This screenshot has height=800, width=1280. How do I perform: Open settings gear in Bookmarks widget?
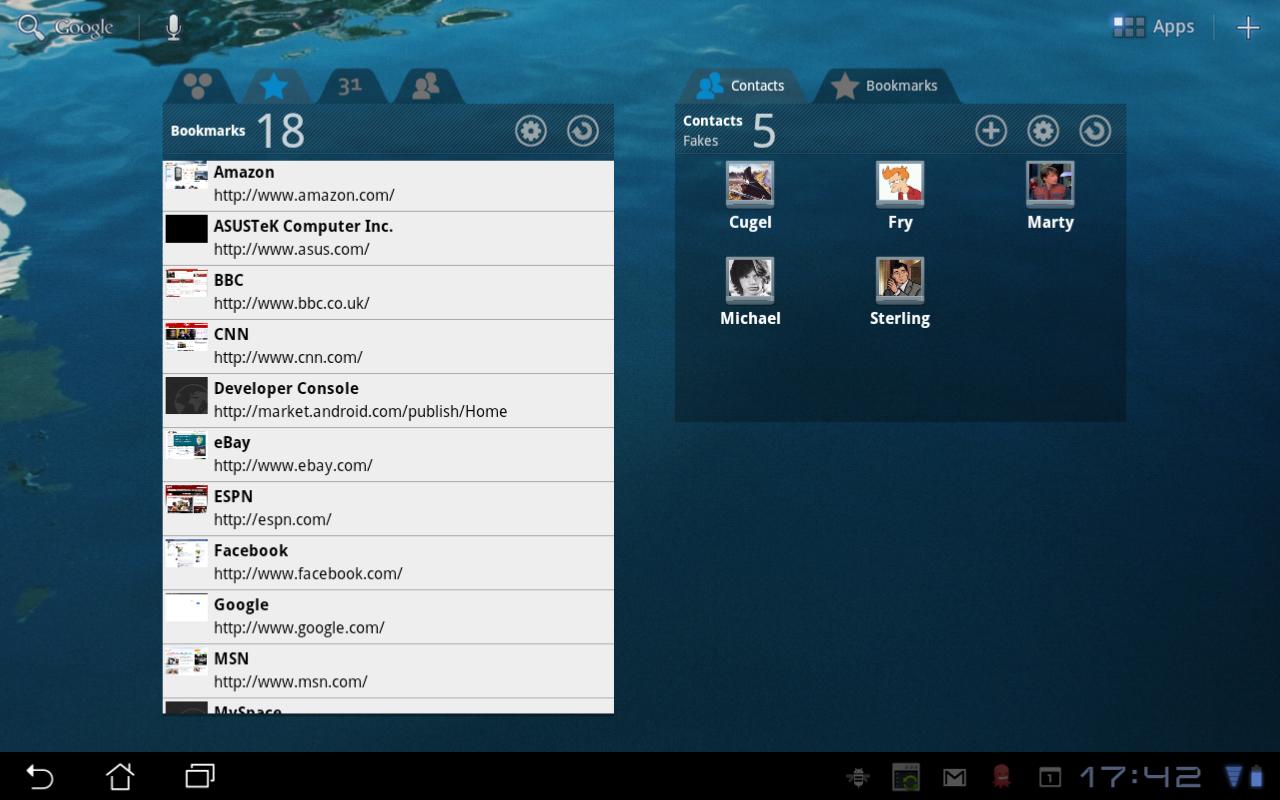coord(531,131)
